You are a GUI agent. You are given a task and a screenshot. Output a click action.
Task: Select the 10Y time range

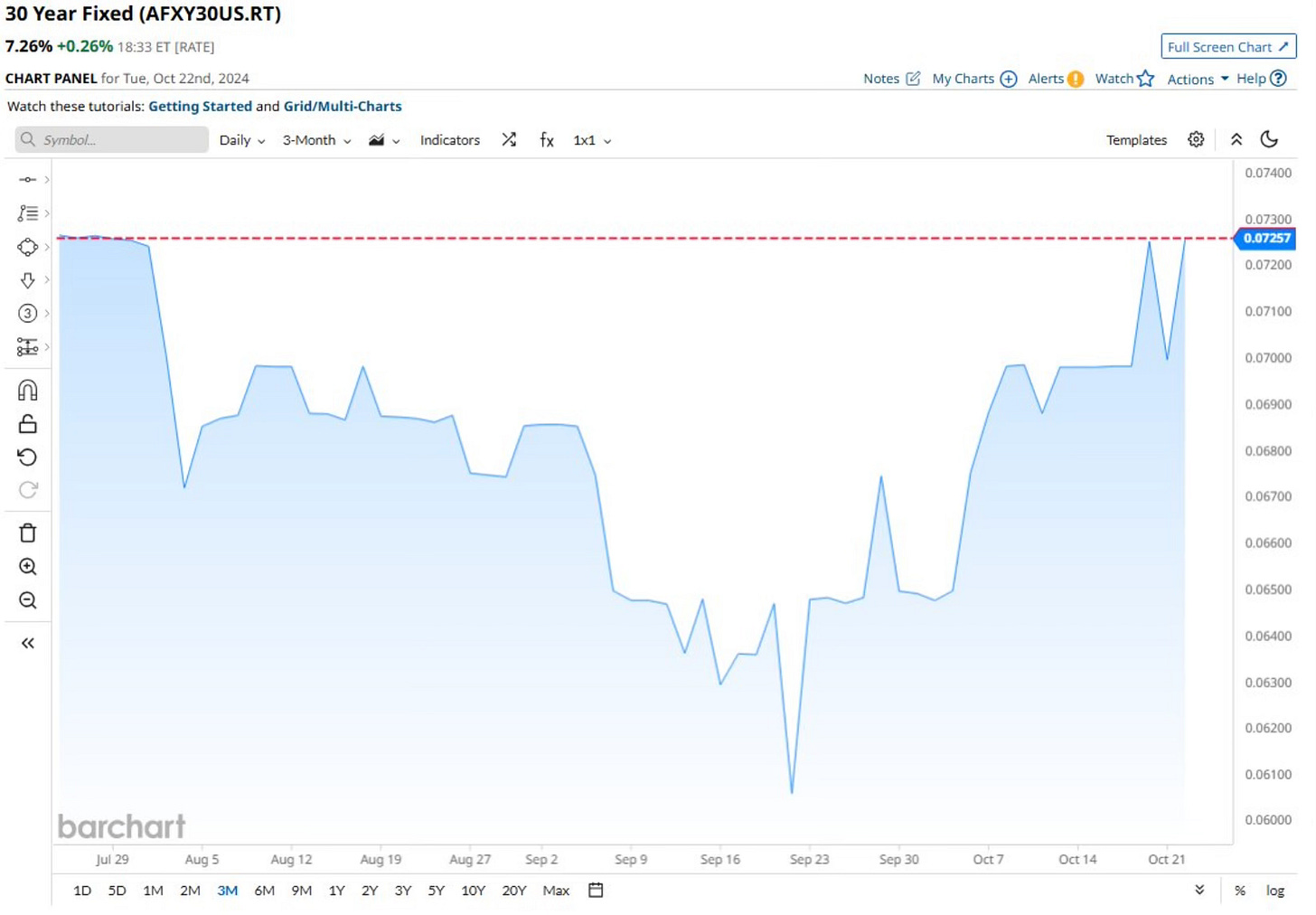[x=474, y=891]
